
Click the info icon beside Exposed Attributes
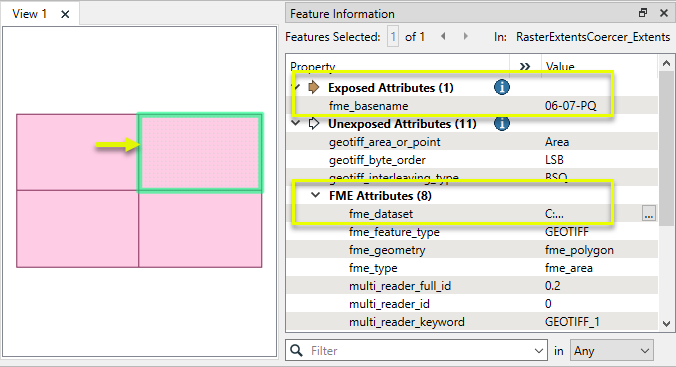pos(501,88)
